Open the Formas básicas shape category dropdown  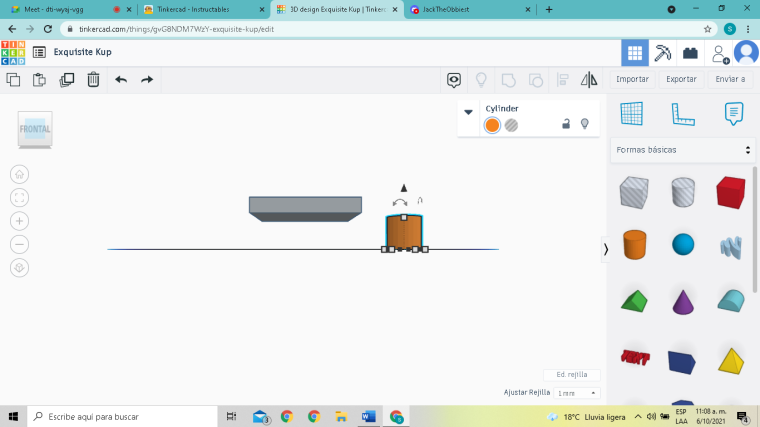coord(682,150)
